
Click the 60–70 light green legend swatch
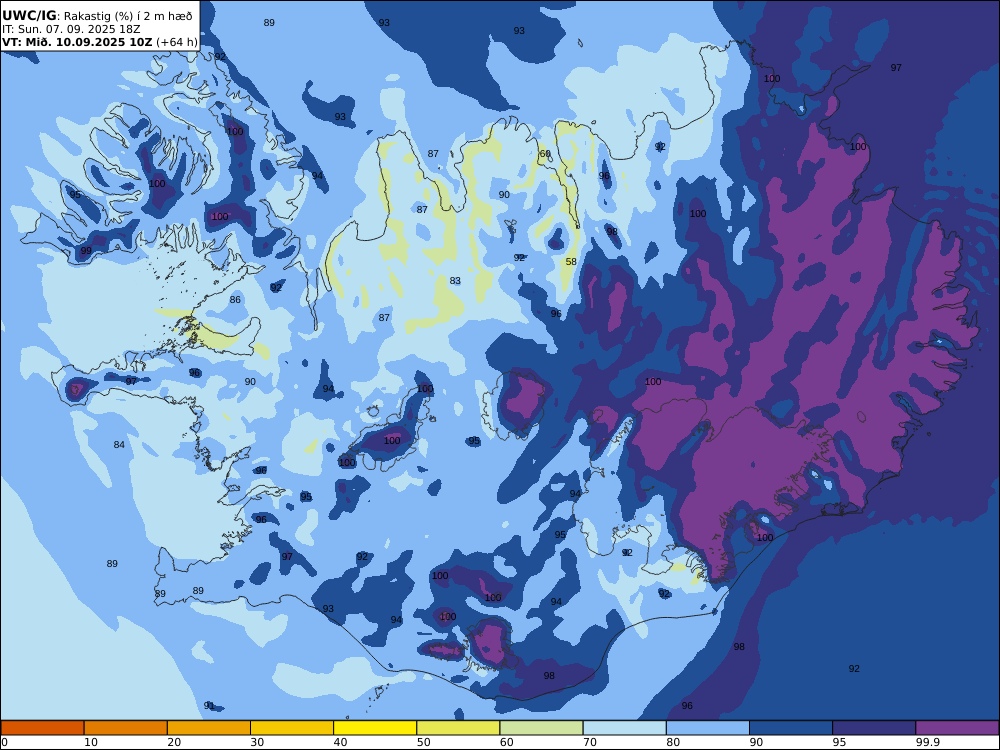tap(541, 728)
